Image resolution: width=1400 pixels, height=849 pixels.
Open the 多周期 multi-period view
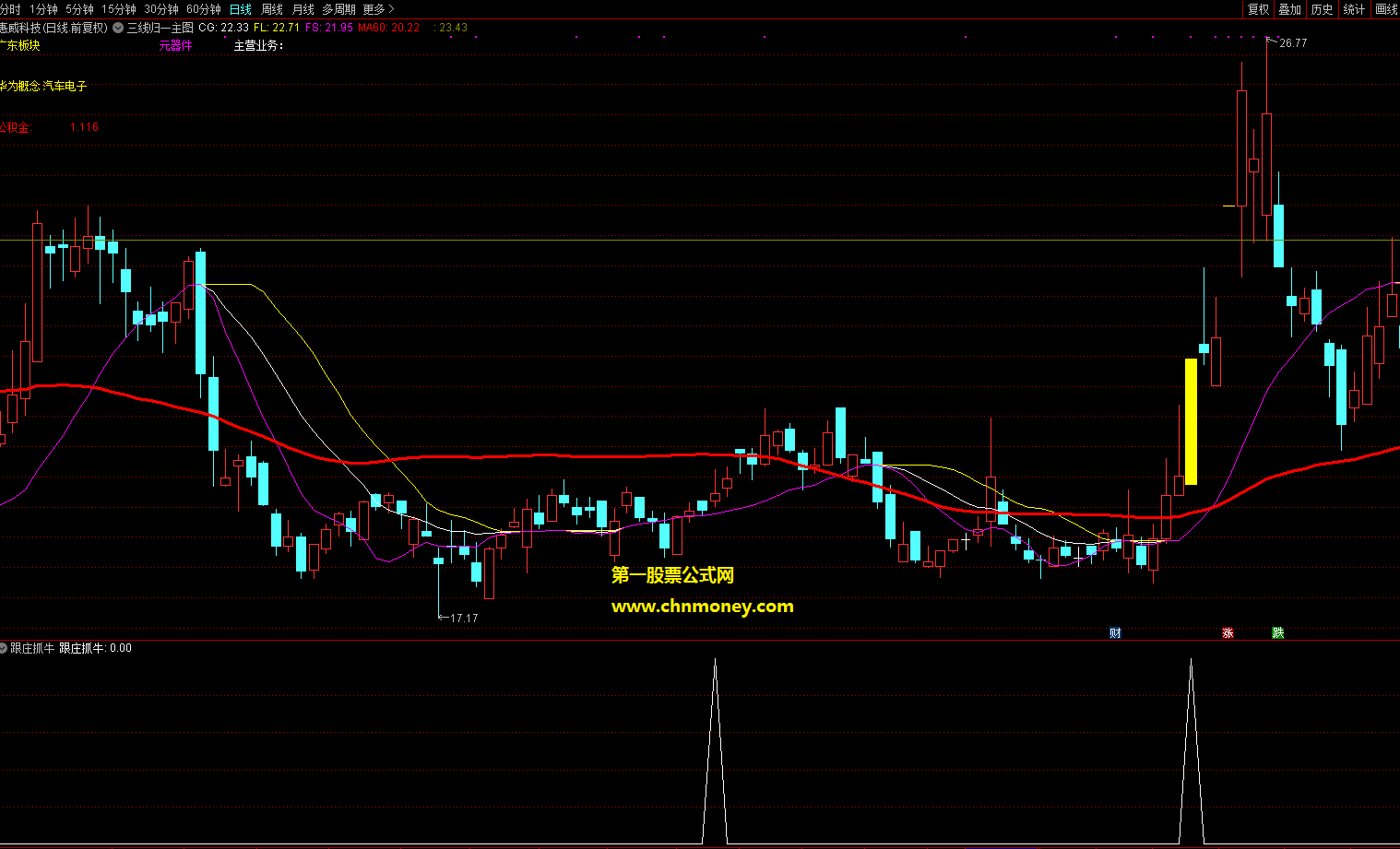click(x=338, y=9)
